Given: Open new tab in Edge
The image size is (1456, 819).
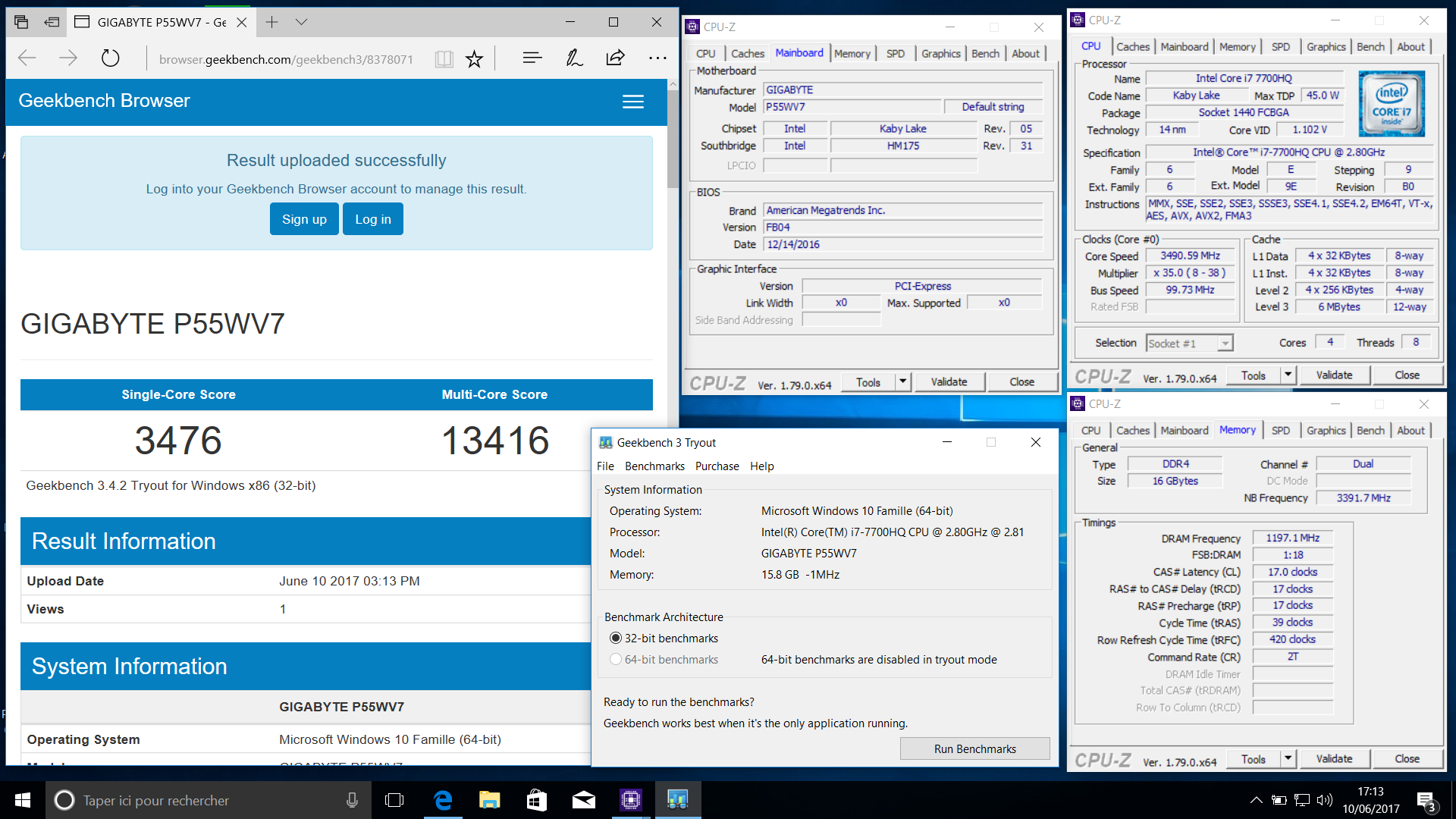Looking at the screenshot, I should [x=271, y=22].
